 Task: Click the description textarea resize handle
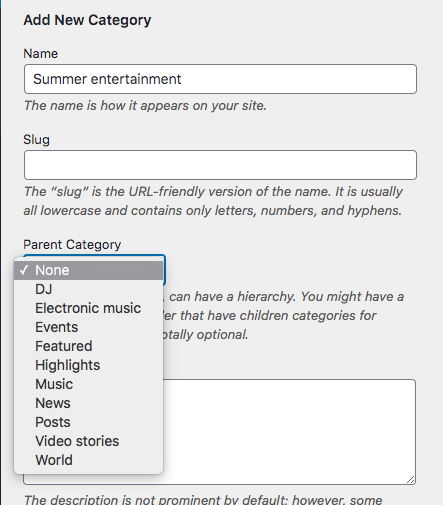point(411,480)
